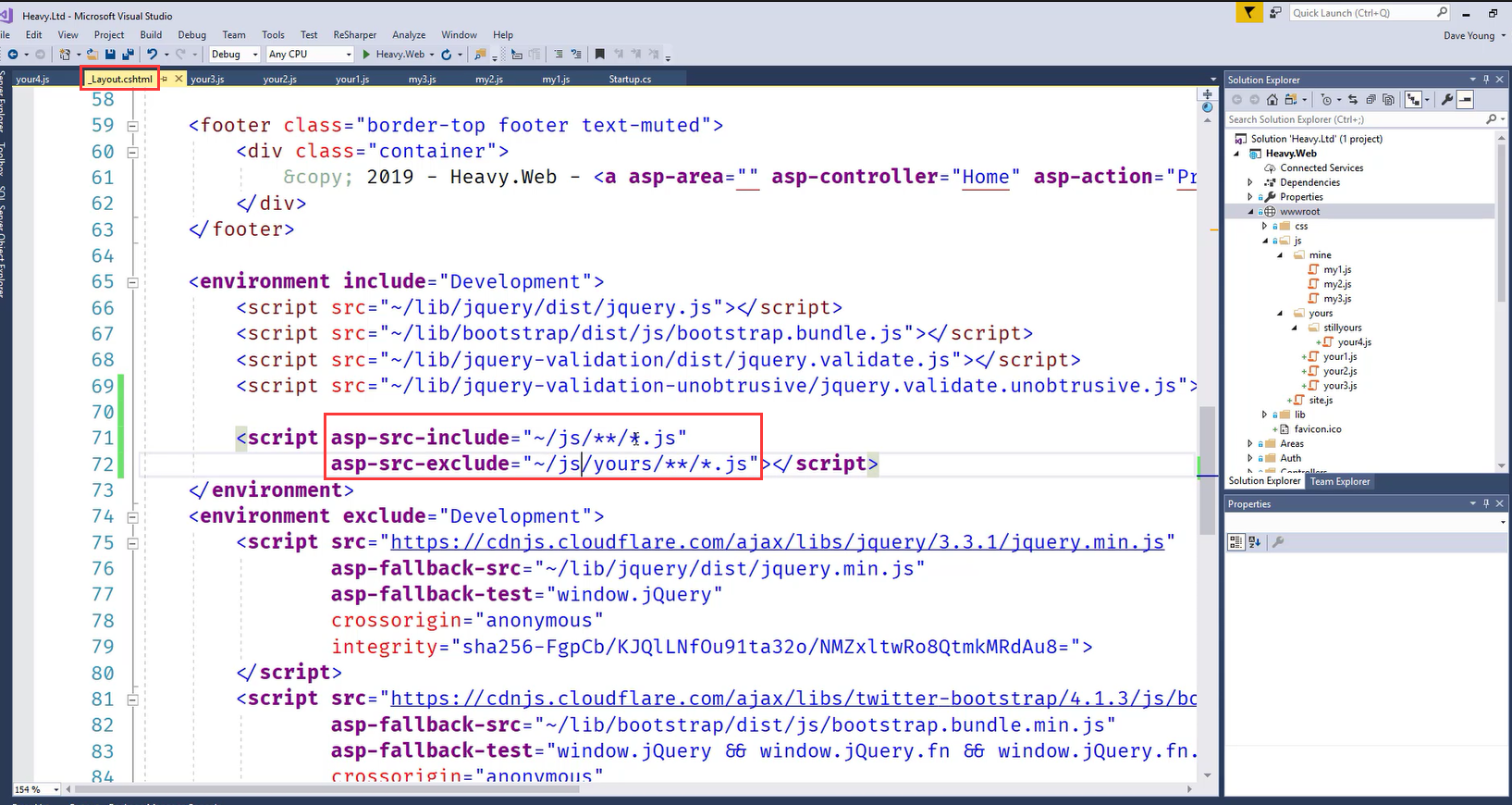Click the Collapse All icon in Solution Explorer
This screenshot has width=1512, height=805.
click(x=1371, y=100)
